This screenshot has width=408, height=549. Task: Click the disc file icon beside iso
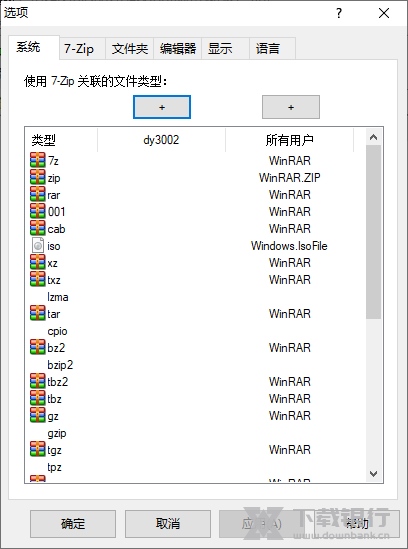click(x=37, y=246)
